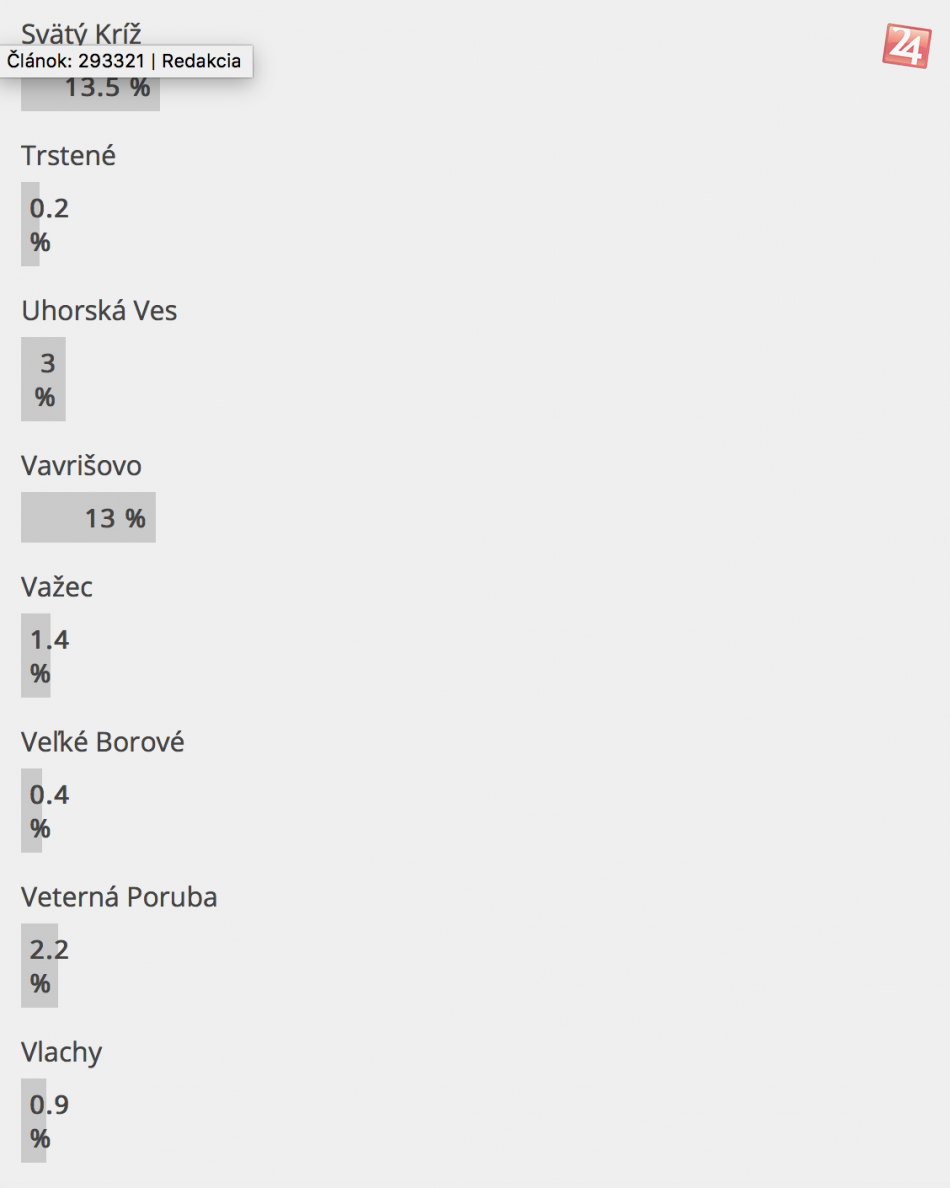
Task: Pick the Važec option label
Action: point(57,587)
